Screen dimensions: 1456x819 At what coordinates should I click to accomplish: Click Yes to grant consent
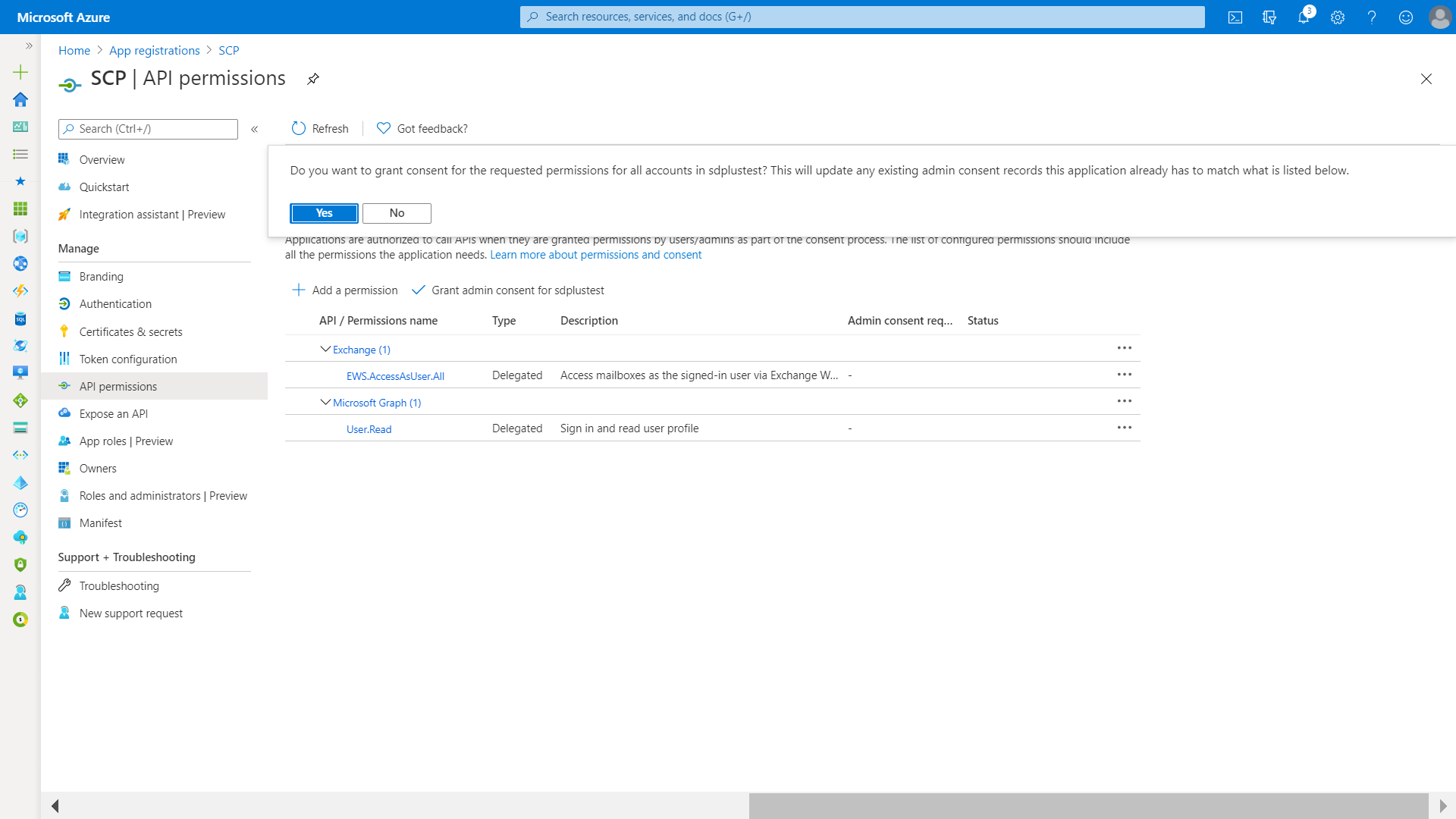(324, 213)
